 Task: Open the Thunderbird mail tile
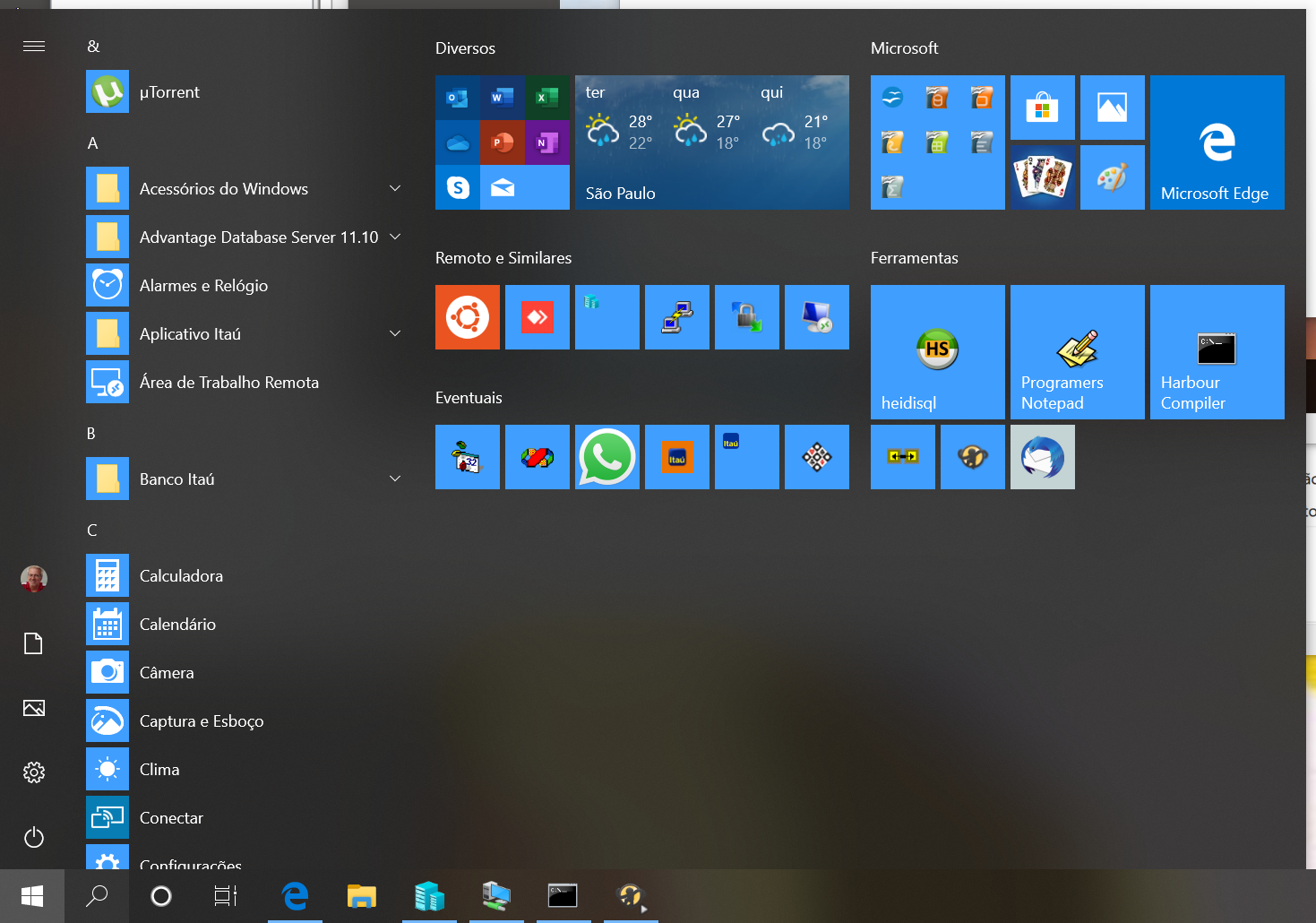tap(1042, 457)
